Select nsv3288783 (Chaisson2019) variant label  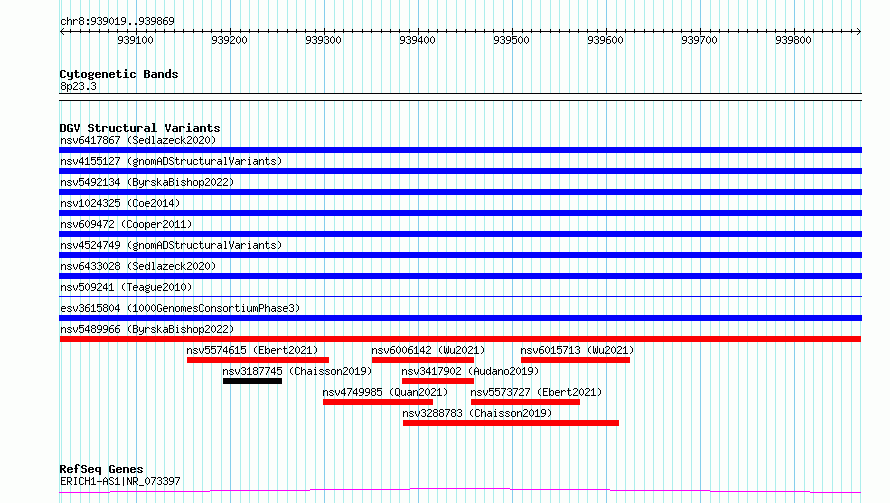[x=477, y=413]
